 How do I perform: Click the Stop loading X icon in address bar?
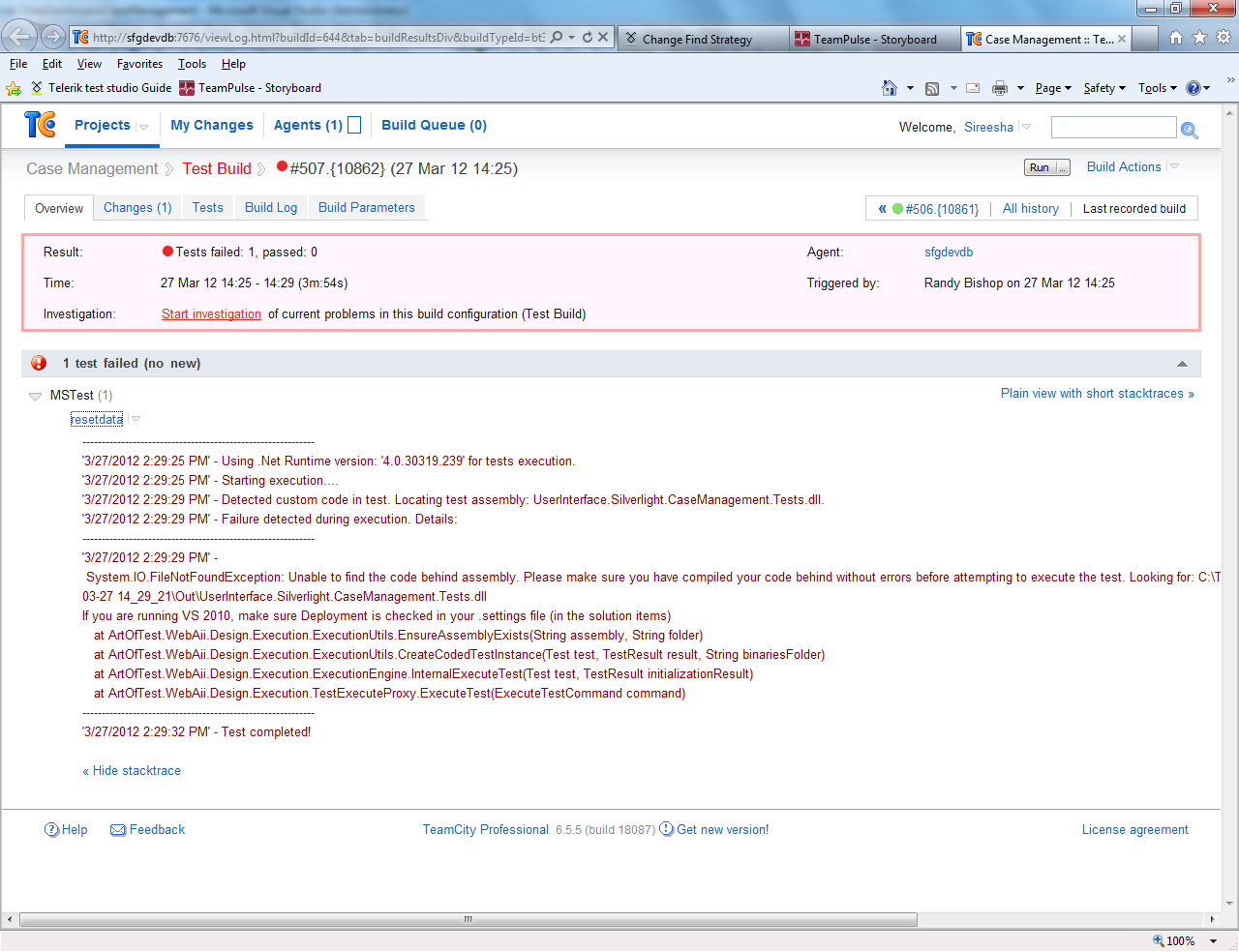603,38
